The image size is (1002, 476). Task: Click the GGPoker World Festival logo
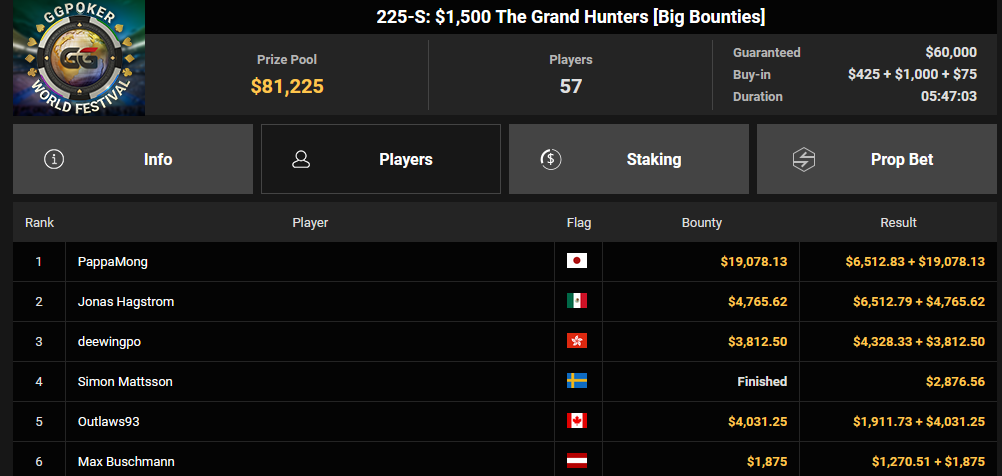(x=79, y=58)
